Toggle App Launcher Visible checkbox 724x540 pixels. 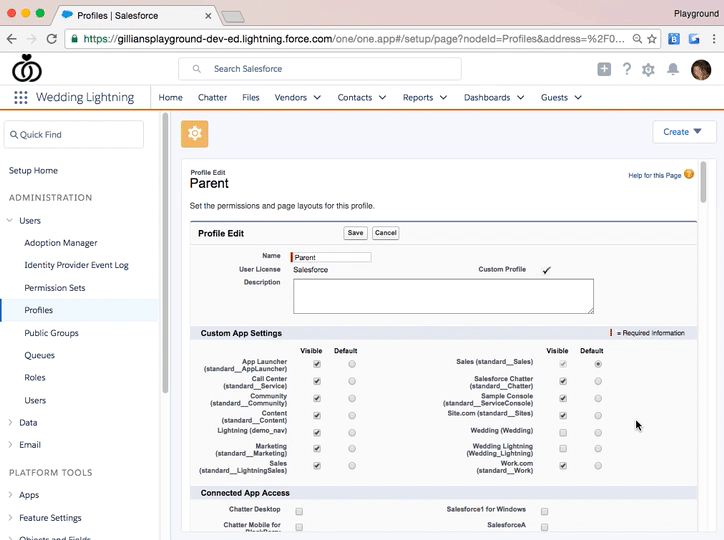(317, 364)
